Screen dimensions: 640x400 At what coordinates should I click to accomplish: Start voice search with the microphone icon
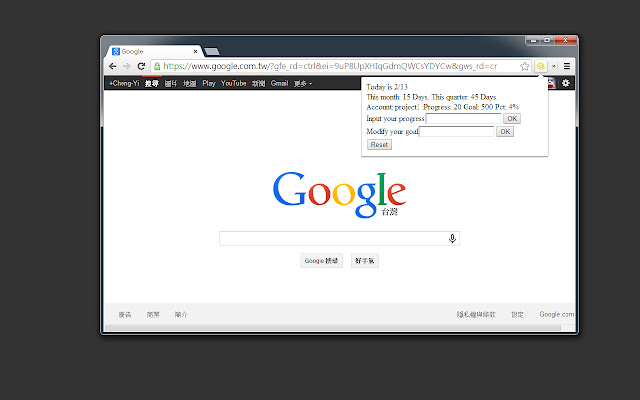[x=452, y=238]
